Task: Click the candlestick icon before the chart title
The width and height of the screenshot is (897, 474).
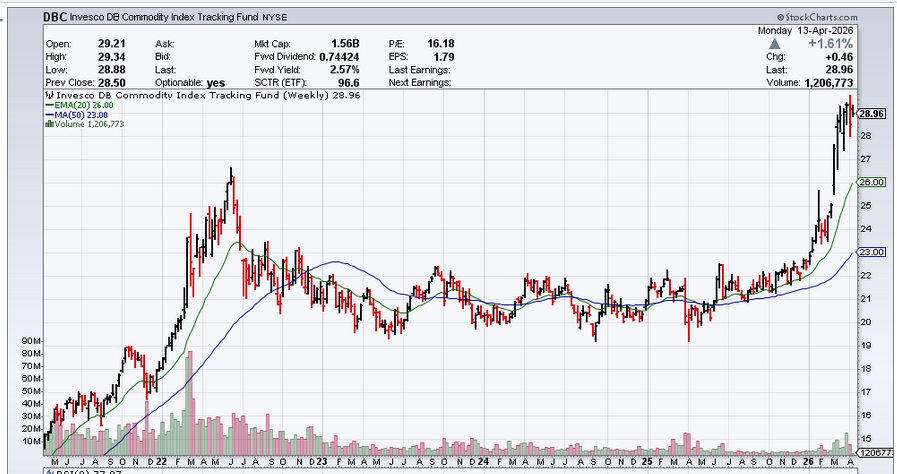Action: 50,96
